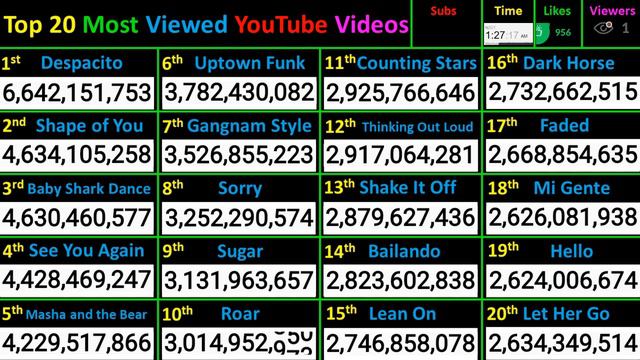Select the Roar title

tap(240, 314)
